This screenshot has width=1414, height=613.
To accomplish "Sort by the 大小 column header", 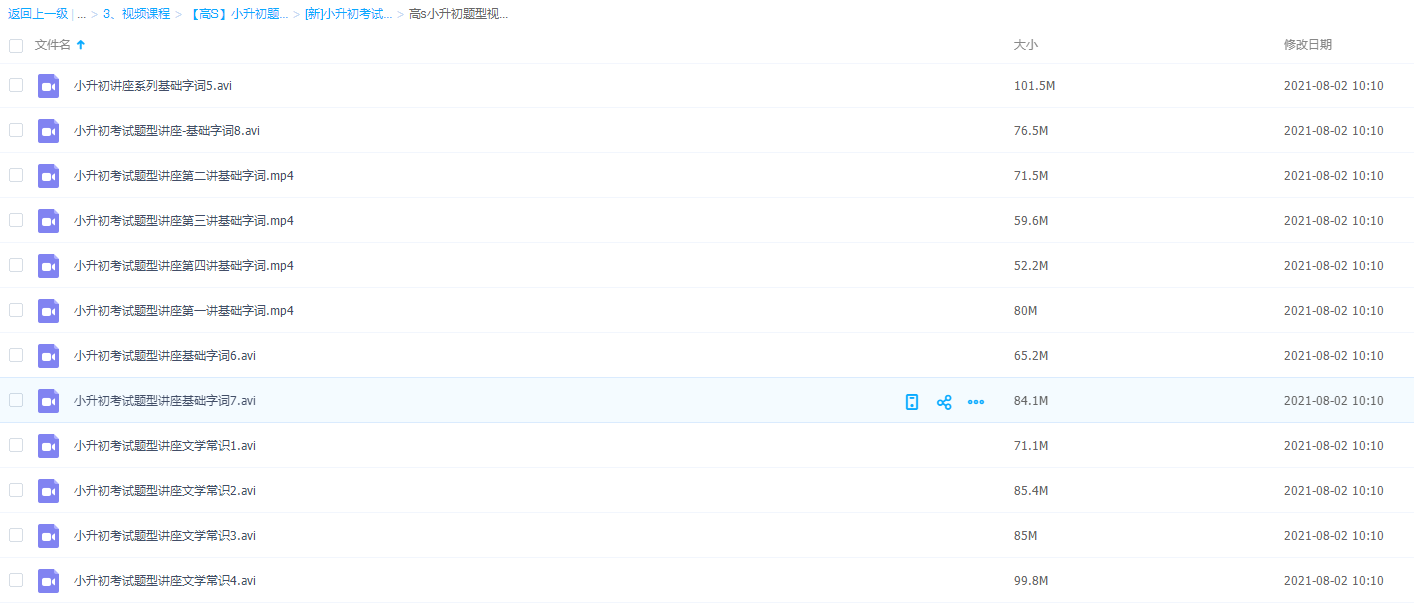I will point(1025,45).
